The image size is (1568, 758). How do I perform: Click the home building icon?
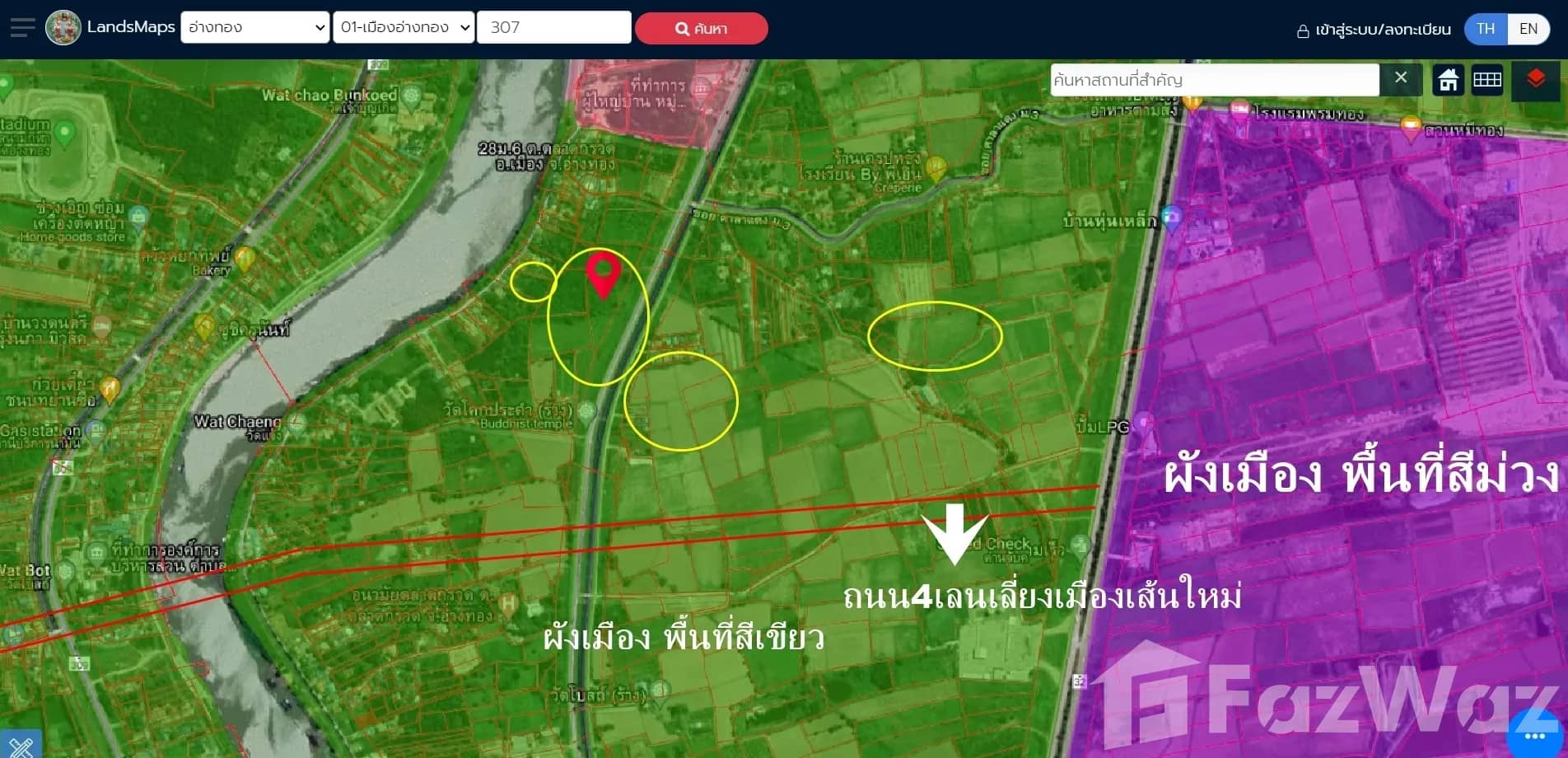click(x=1448, y=80)
